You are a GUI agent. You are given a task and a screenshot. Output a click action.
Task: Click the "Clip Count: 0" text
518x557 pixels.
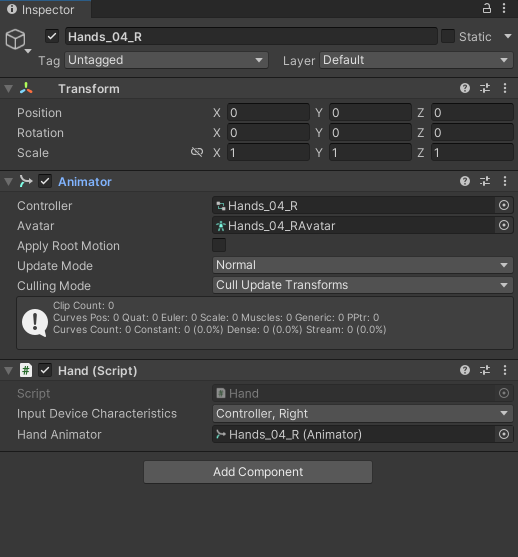coord(83,305)
